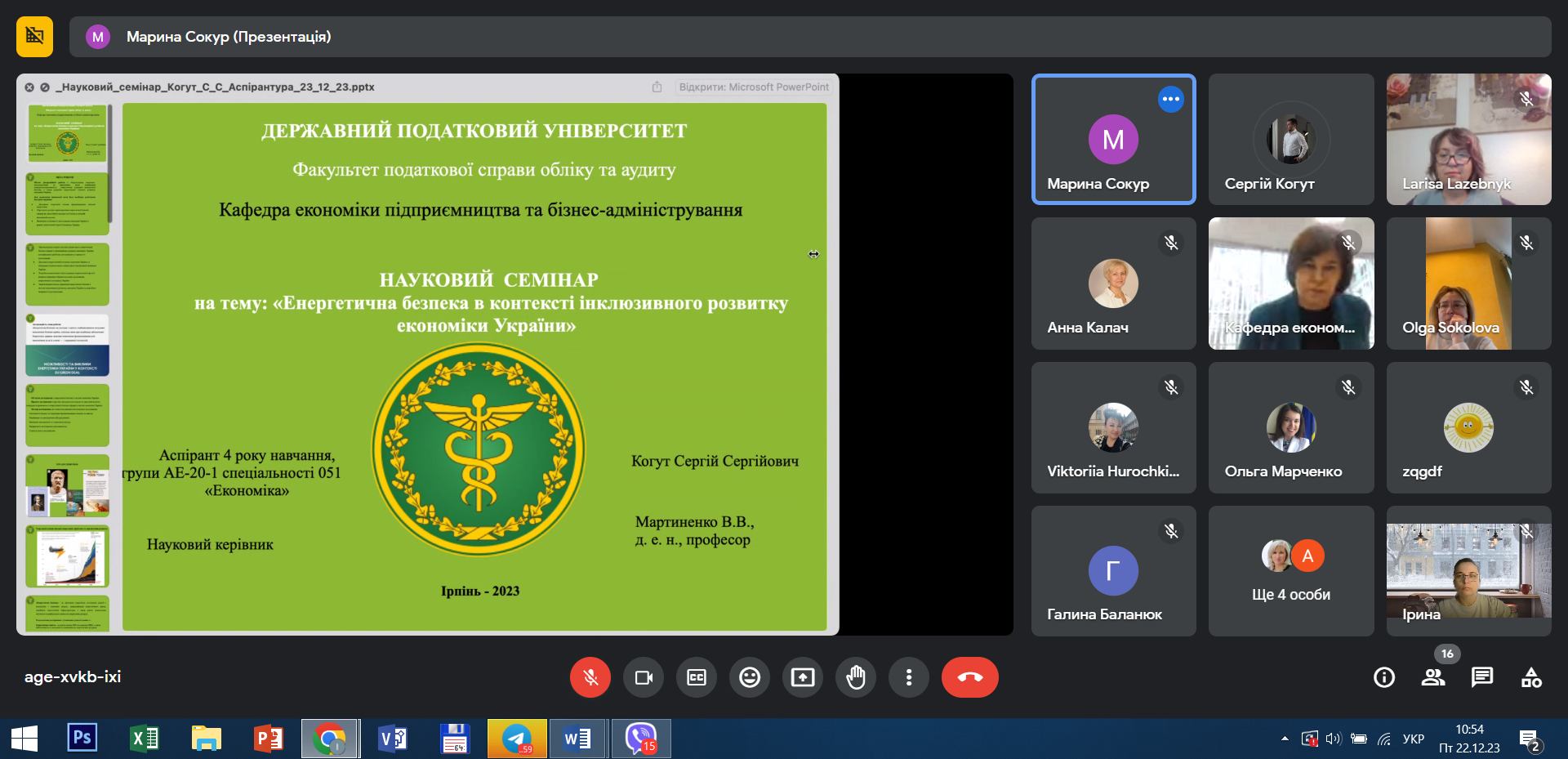This screenshot has height=759, width=1568.
Task: Show the participants list
Action: click(x=1433, y=677)
